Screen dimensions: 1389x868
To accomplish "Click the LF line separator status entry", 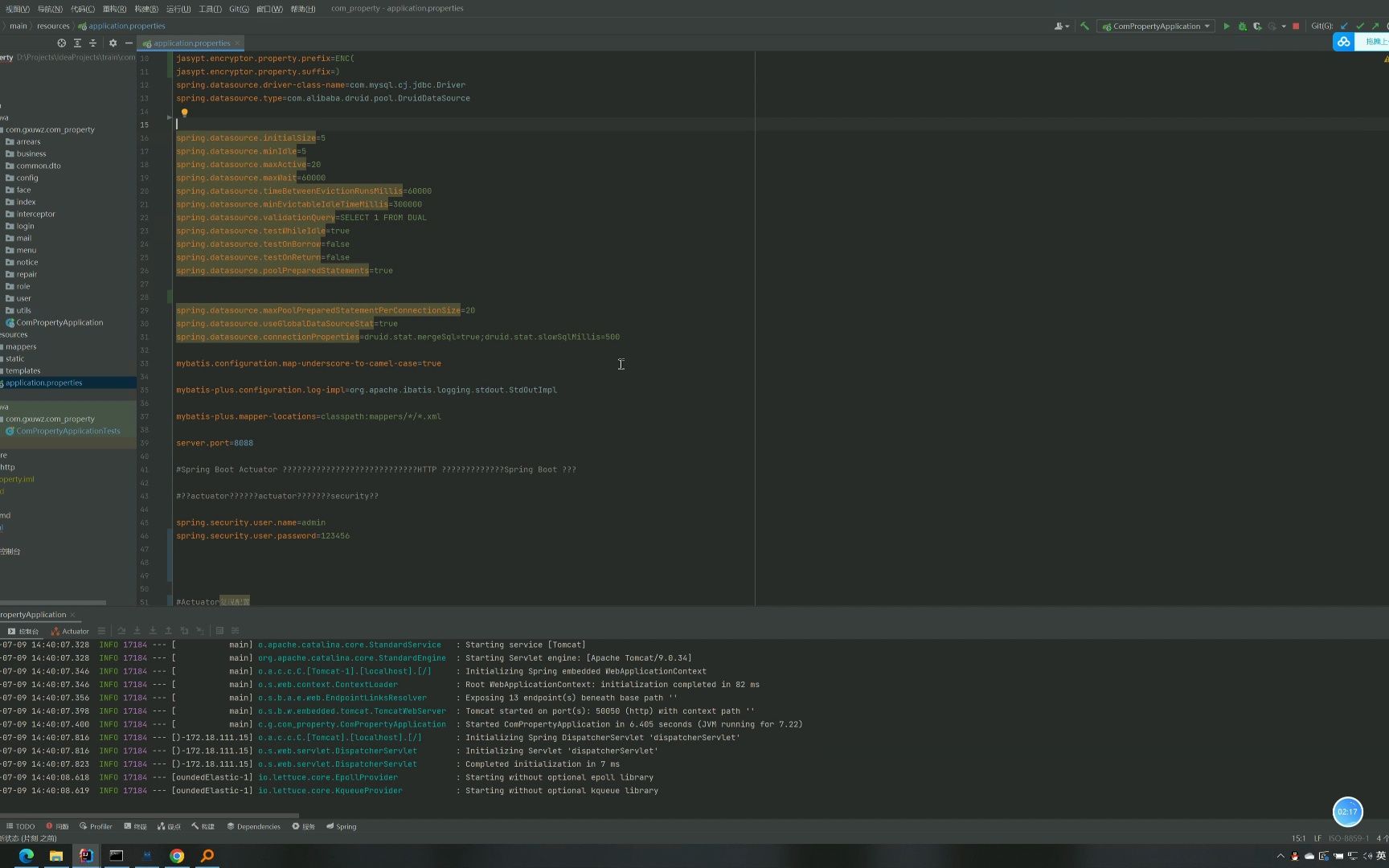I will tap(1317, 838).
